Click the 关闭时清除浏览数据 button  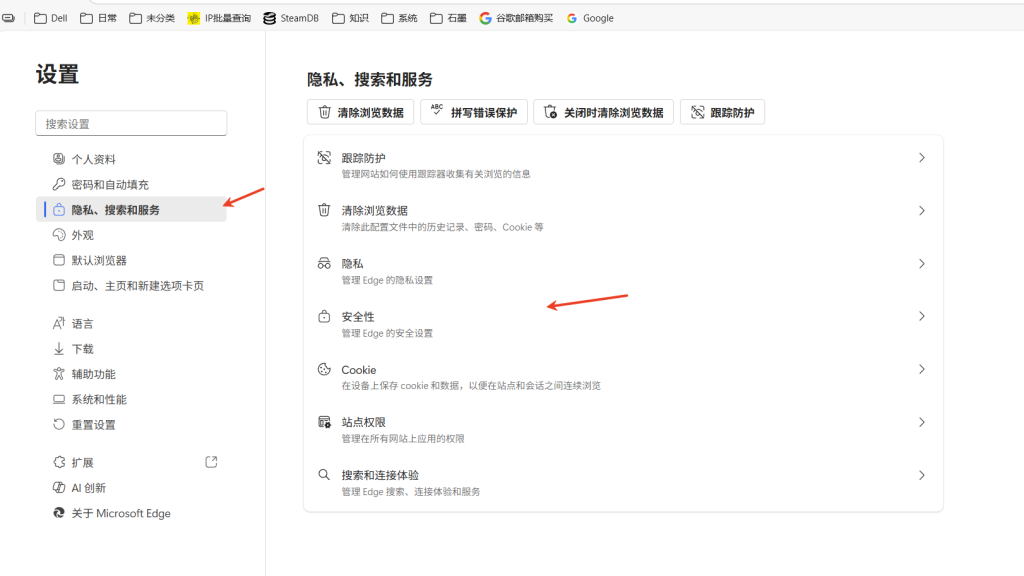[603, 112]
